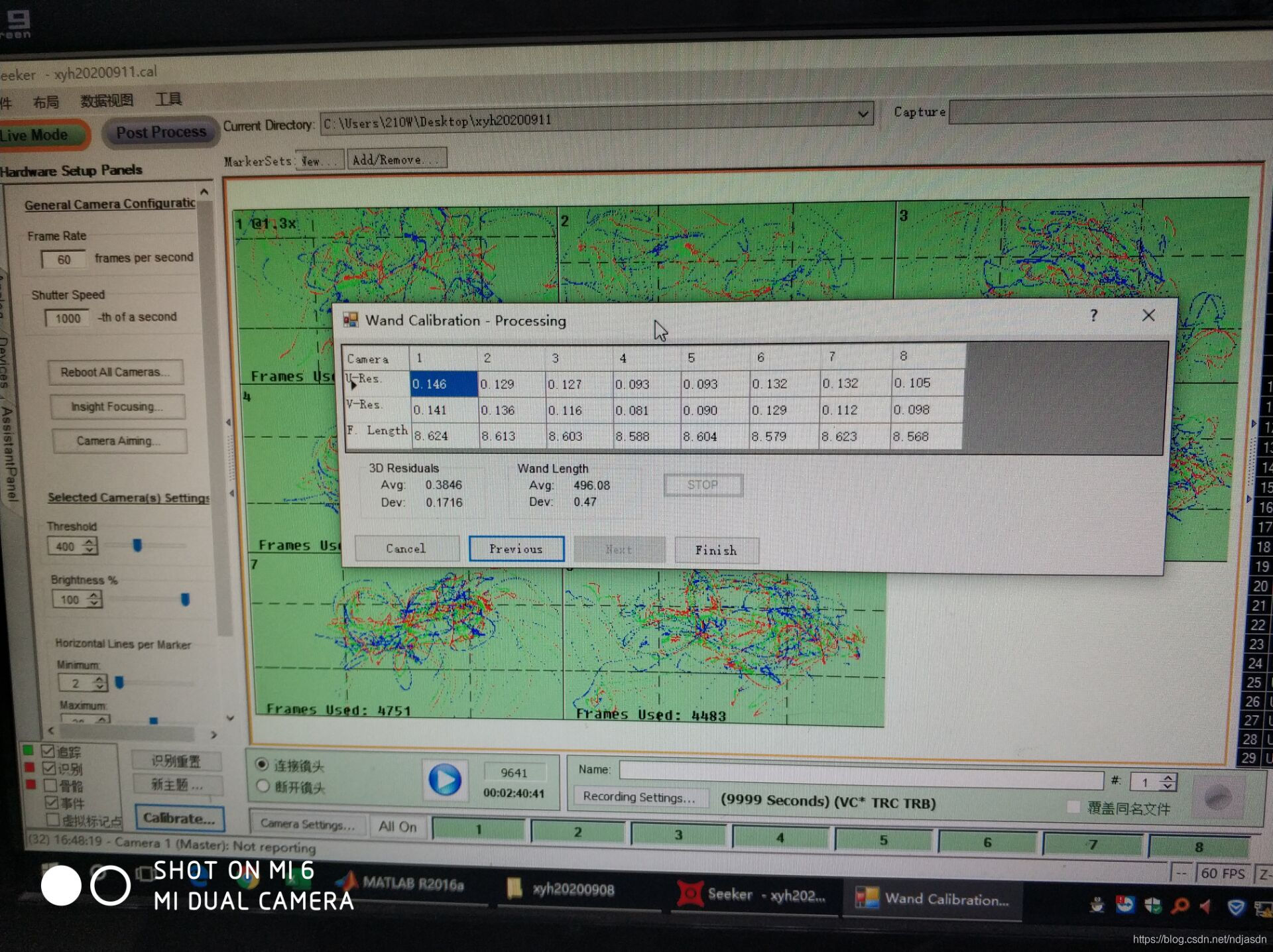
Task: Expand the Current Directory dropdown
Action: click(x=863, y=113)
